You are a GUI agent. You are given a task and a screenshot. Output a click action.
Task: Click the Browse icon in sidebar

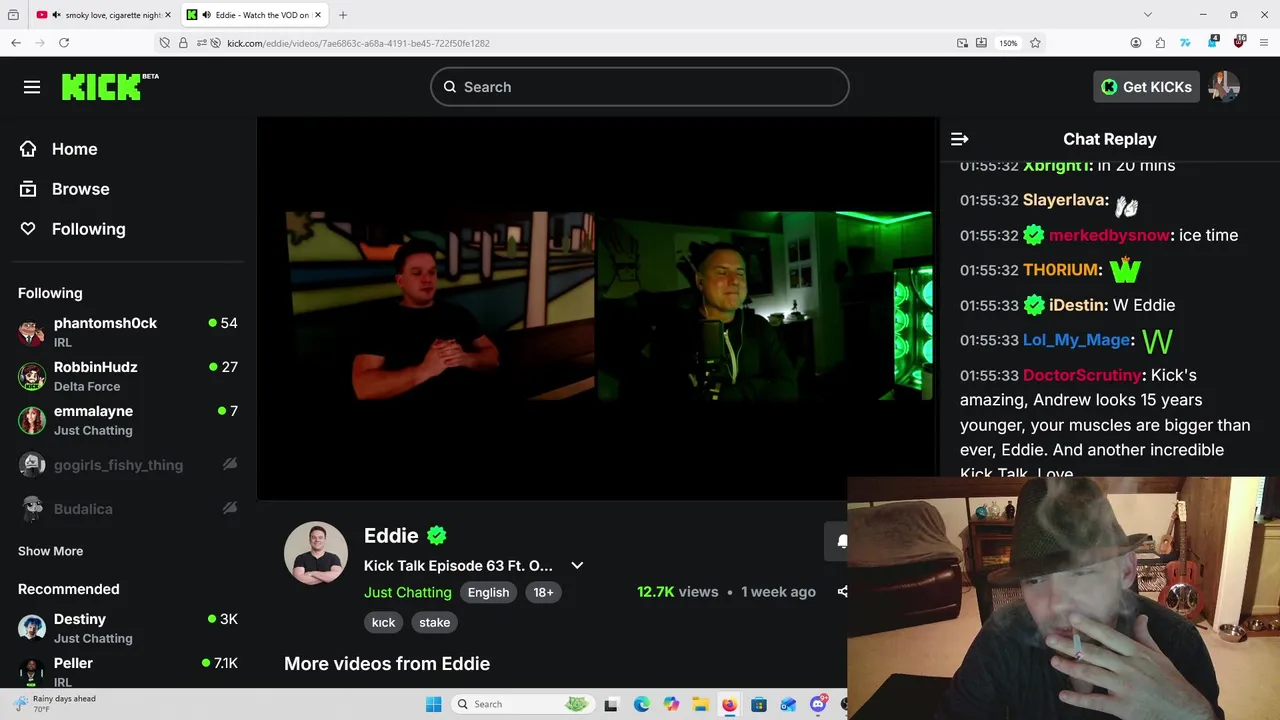28,189
